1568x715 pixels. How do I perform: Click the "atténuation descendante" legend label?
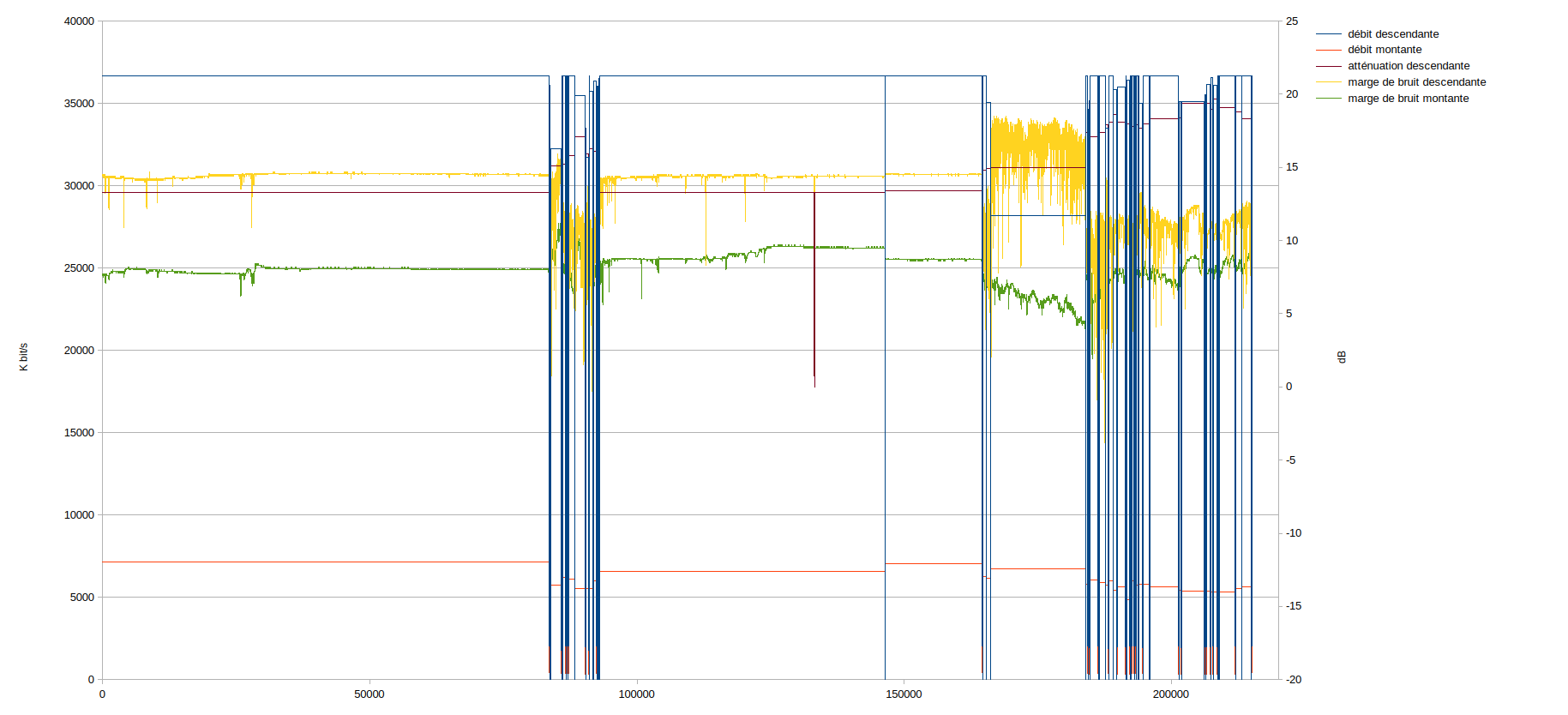(1408, 66)
